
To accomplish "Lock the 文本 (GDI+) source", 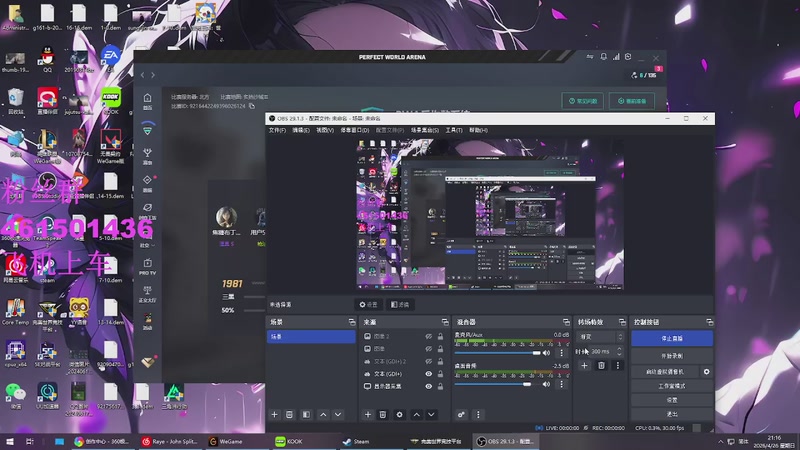I will coord(440,374).
